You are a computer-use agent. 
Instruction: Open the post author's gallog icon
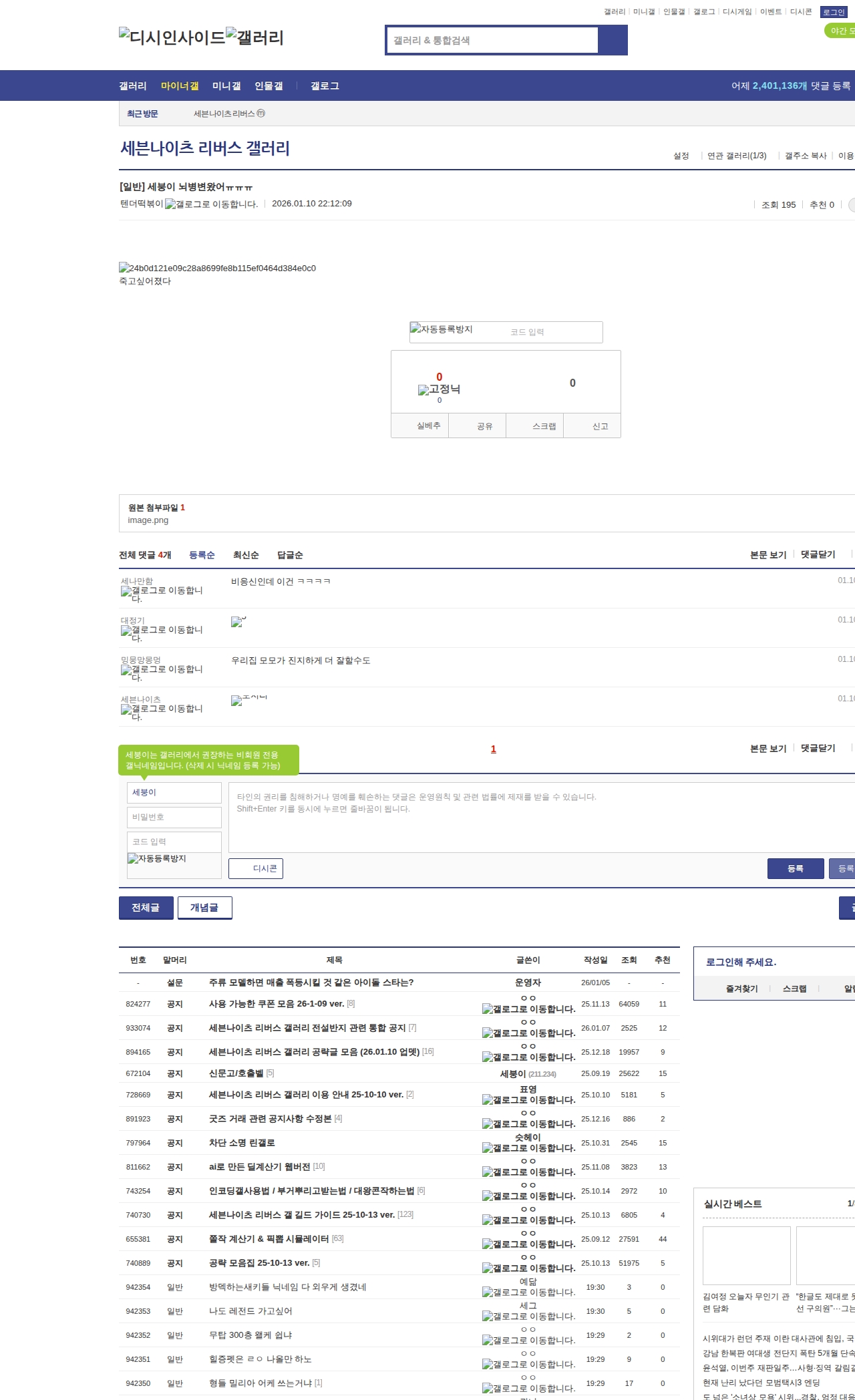tap(211, 204)
